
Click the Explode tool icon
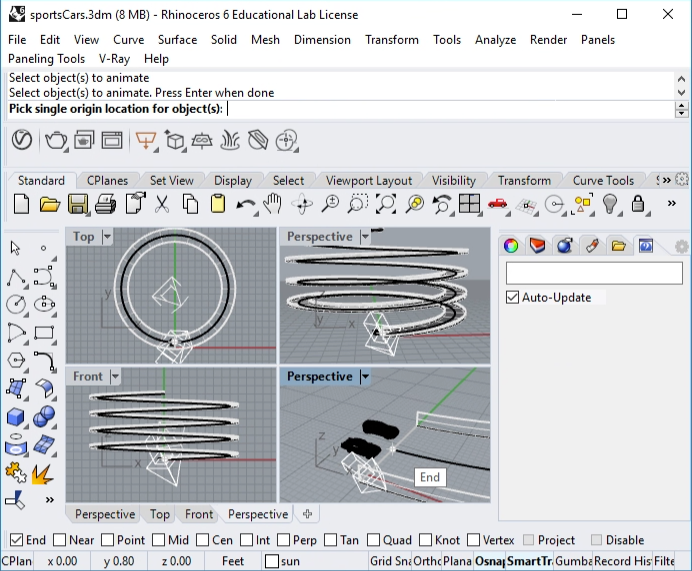[43, 473]
